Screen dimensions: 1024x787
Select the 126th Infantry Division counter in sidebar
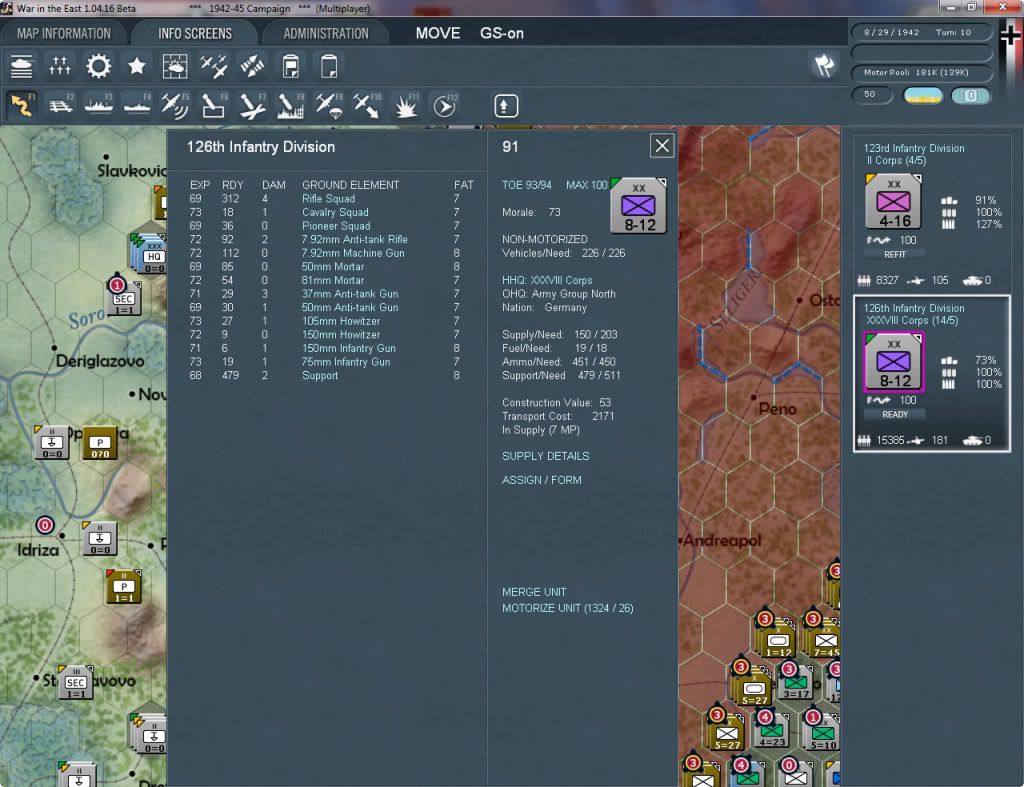(893, 362)
